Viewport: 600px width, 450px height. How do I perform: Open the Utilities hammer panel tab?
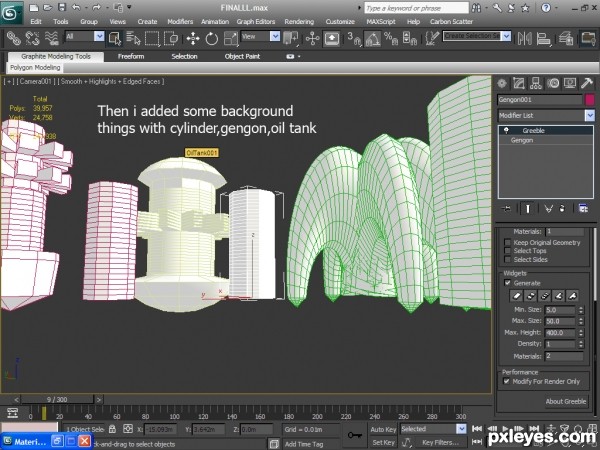(587, 83)
